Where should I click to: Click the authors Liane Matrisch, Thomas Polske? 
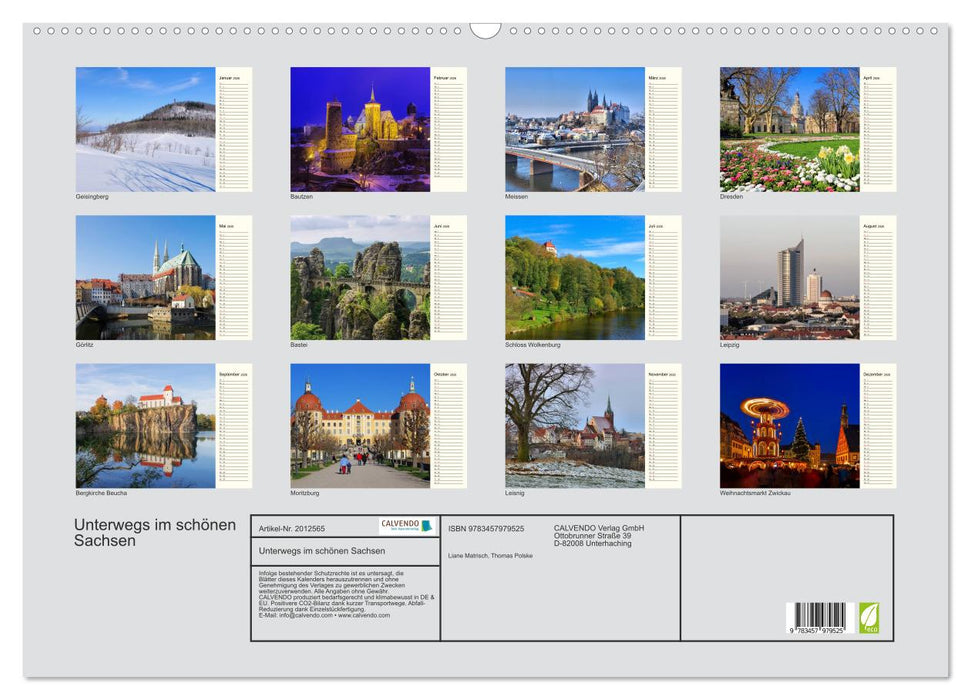pyautogui.click(x=491, y=556)
